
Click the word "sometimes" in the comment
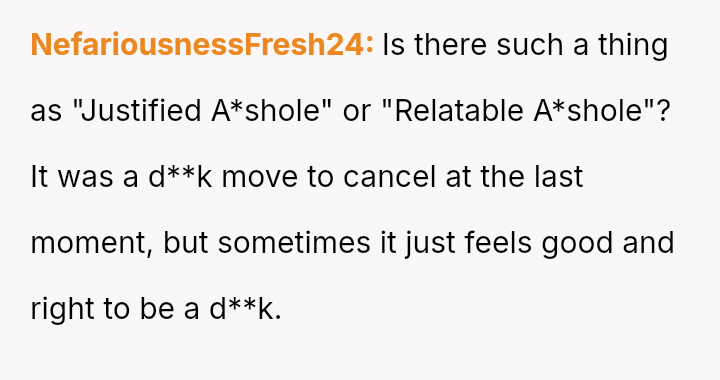click(x=294, y=243)
